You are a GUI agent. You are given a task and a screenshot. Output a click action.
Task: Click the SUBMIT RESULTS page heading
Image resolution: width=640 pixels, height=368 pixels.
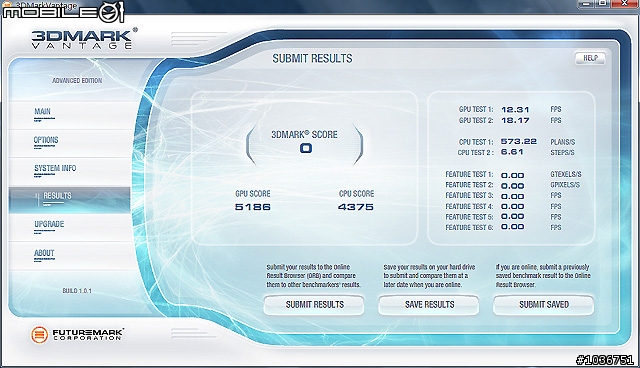312,58
